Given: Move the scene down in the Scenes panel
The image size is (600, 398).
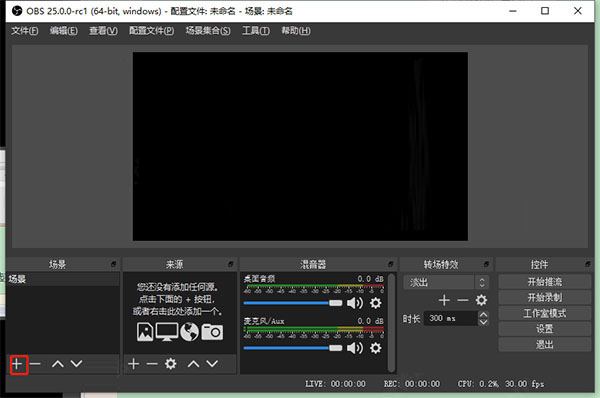Looking at the screenshot, I should click(77, 364).
